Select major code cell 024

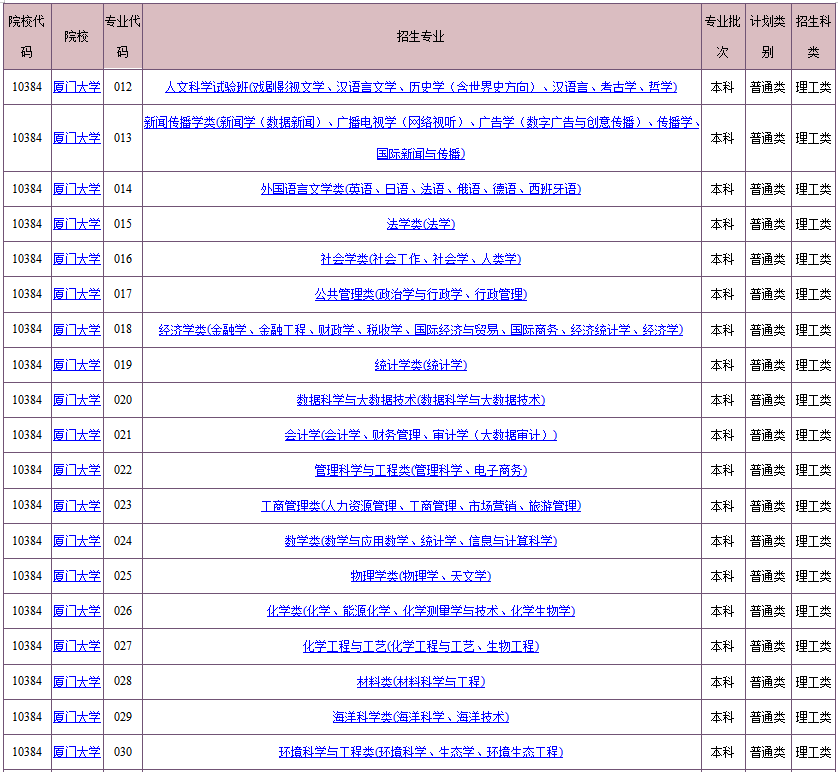pos(123,541)
